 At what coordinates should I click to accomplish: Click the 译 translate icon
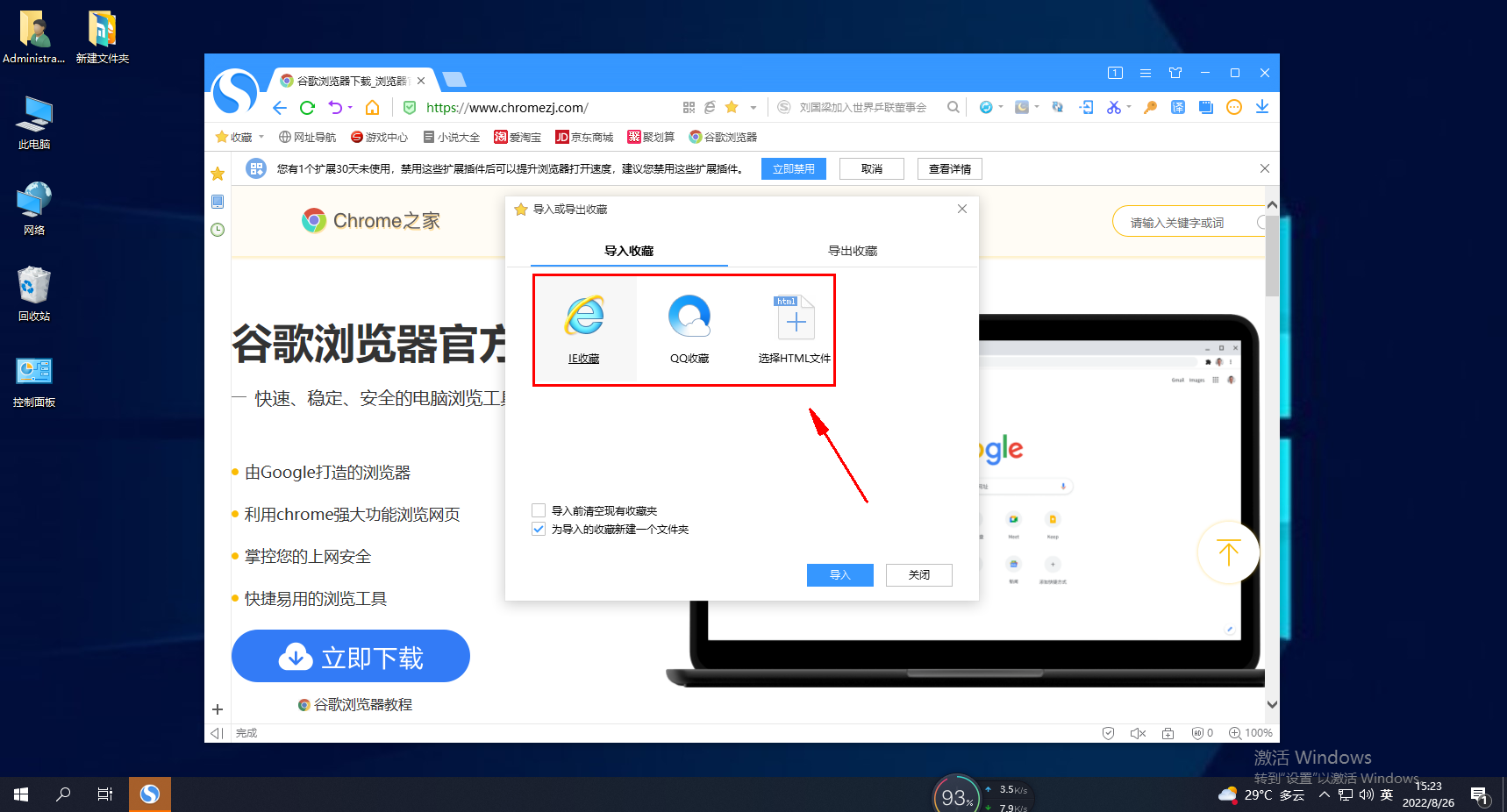[1178, 107]
